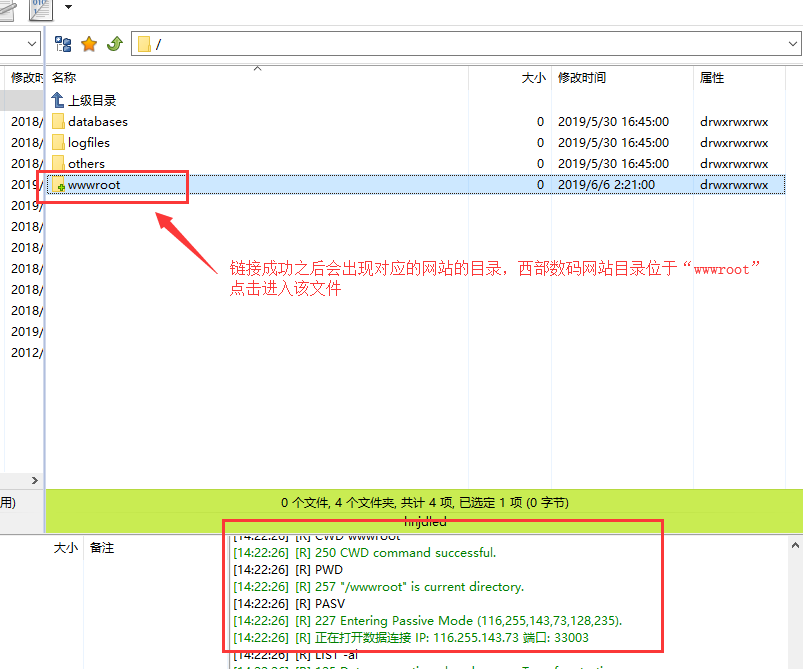Image resolution: width=803 pixels, height=669 pixels.
Task: Click the bookmarks star icon
Action: click(x=89, y=44)
